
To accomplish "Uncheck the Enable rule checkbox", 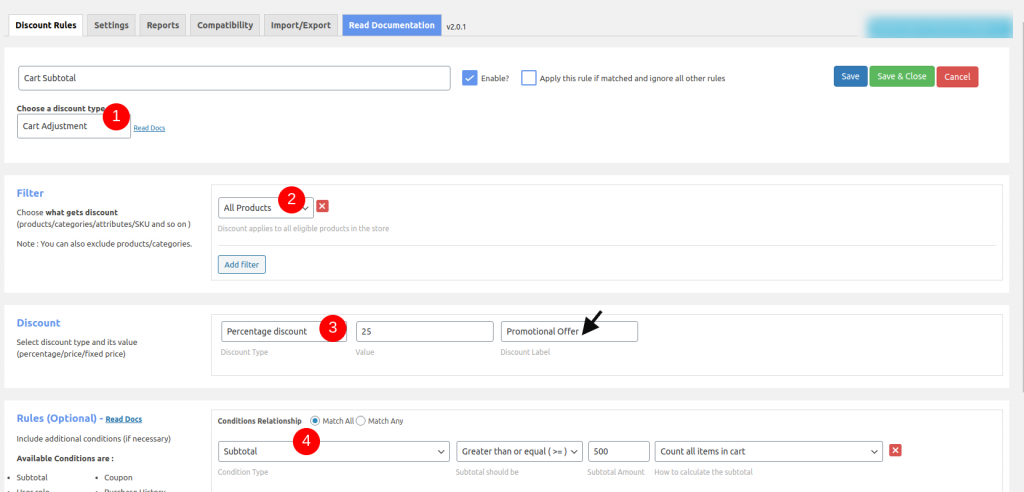I will 469,78.
